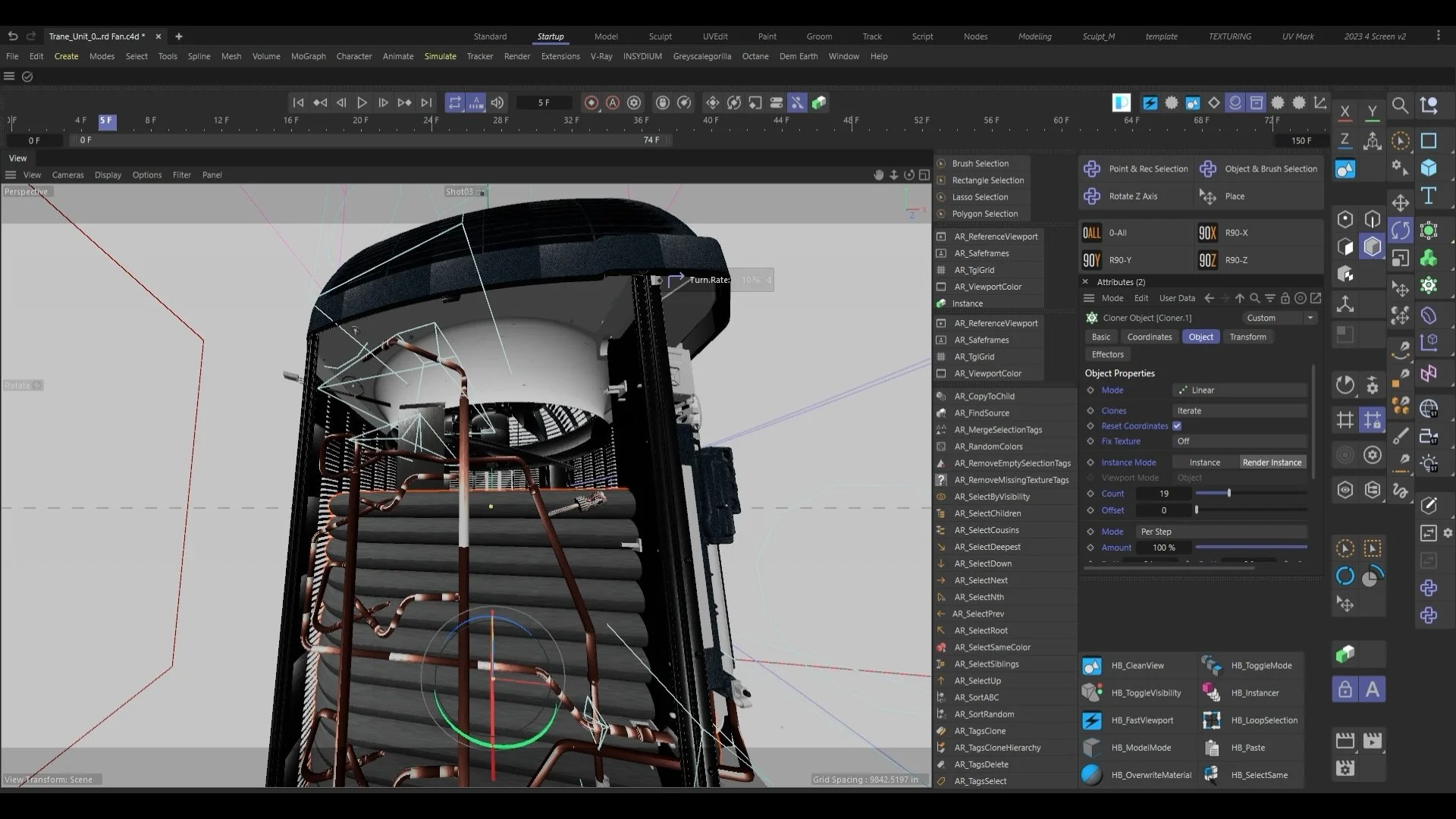Image resolution: width=1456 pixels, height=819 pixels.
Task: Open the MoGraph menu
Action: [308, 56]
